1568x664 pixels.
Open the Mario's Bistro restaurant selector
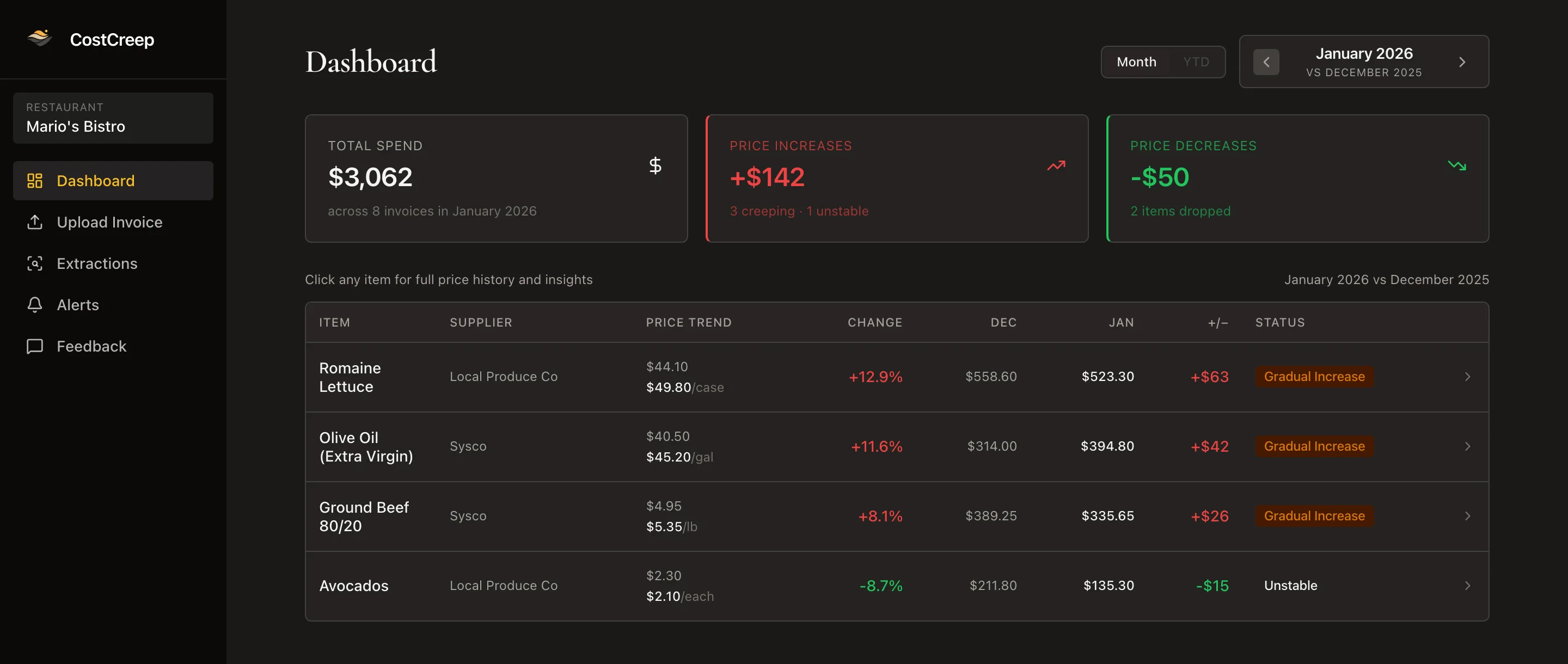[x=113, y=118]
